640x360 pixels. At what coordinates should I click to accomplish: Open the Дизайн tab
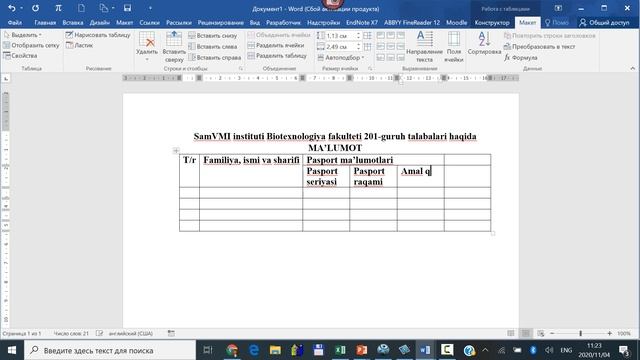100,22
